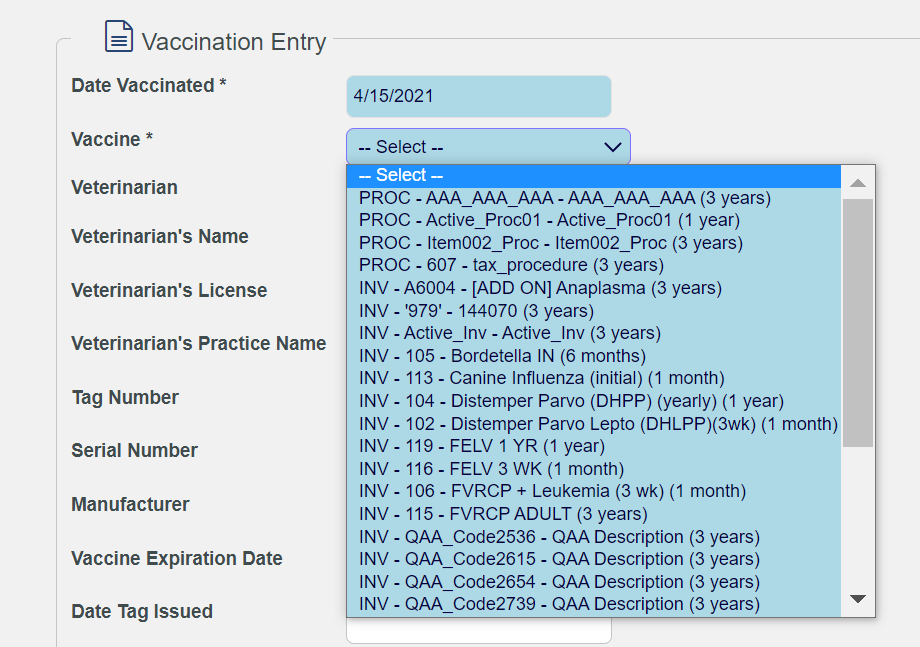The image size is (920, 647).
Task: Click the scrollbar up arrow in dropdown
Action: 858,183
